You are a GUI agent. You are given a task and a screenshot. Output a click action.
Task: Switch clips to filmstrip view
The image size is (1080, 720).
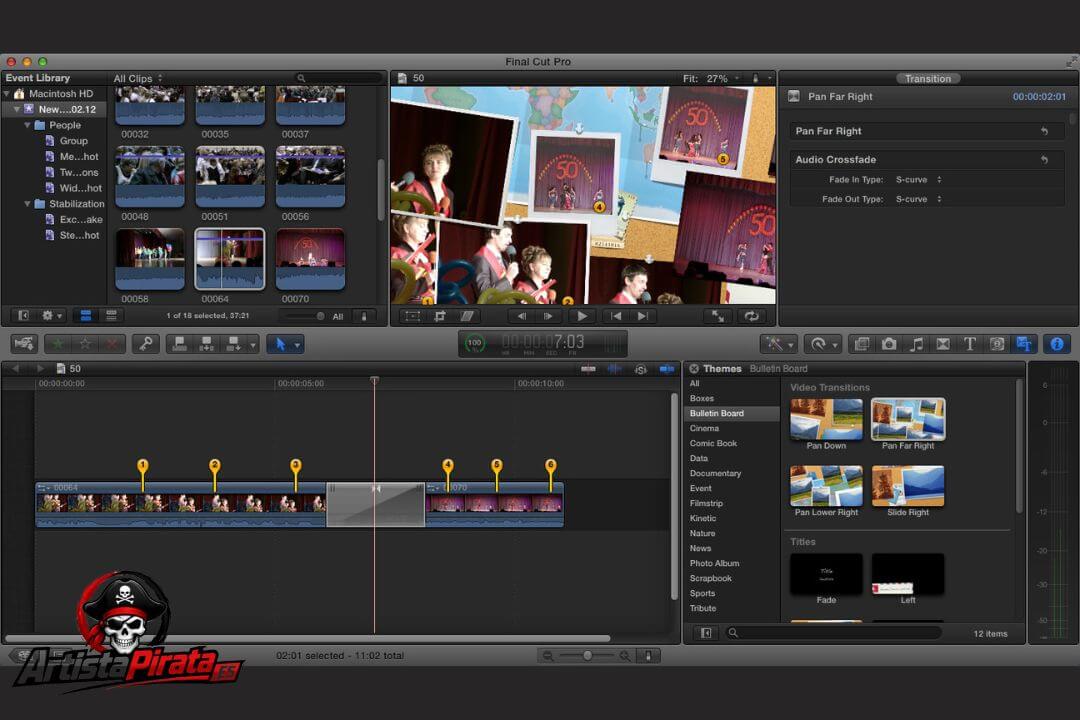tap(85, 316)
